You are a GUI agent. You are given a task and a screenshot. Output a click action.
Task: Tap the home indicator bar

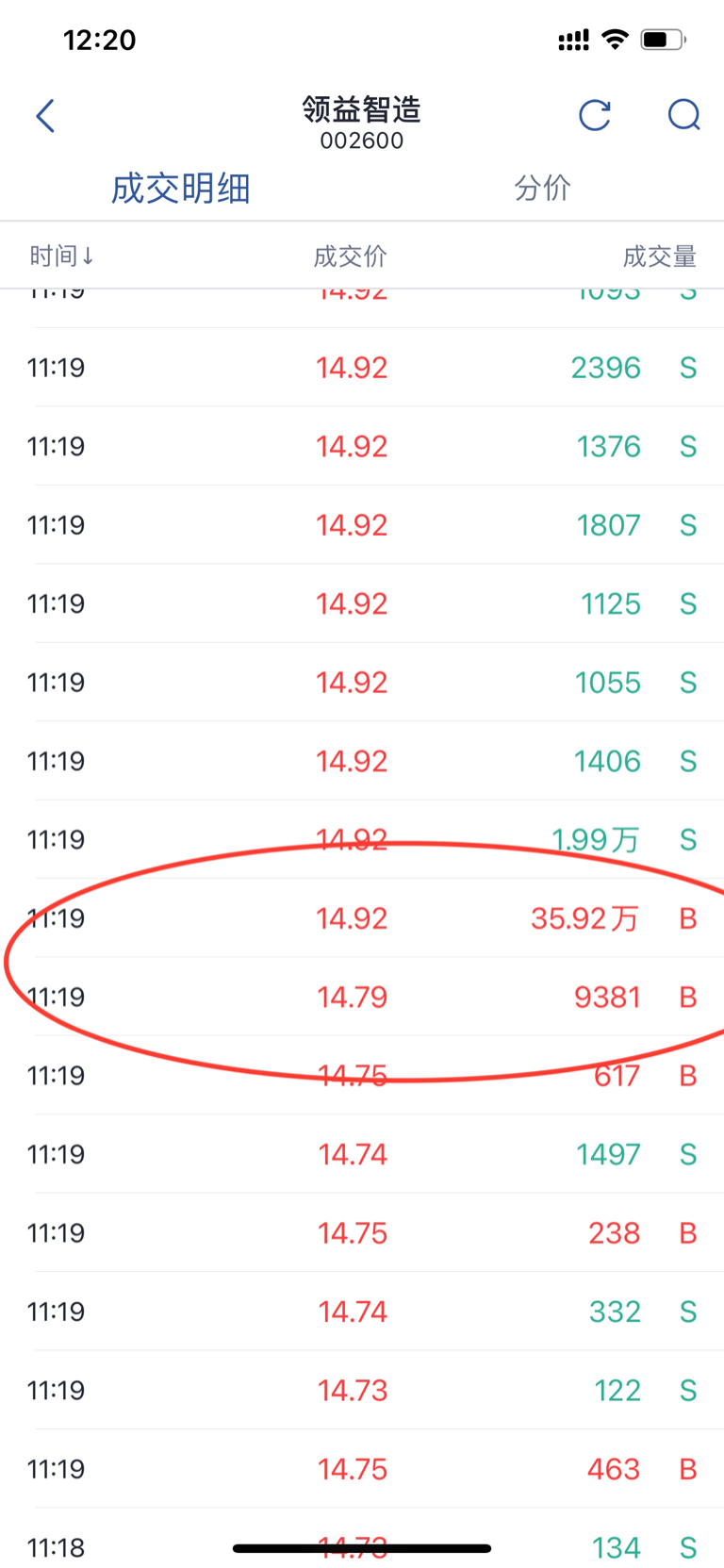(x=362, y=1548)
